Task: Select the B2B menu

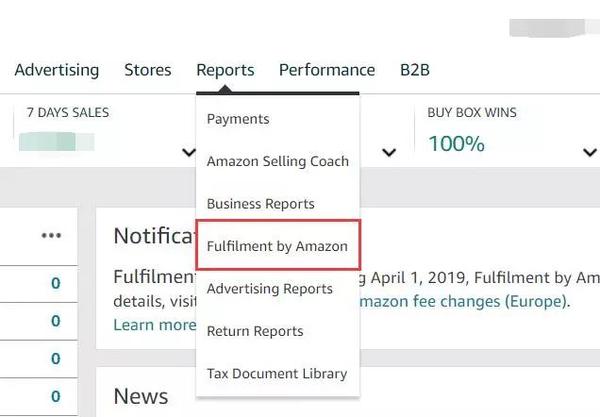Action: pyautogui.click(x=414, y=70)
